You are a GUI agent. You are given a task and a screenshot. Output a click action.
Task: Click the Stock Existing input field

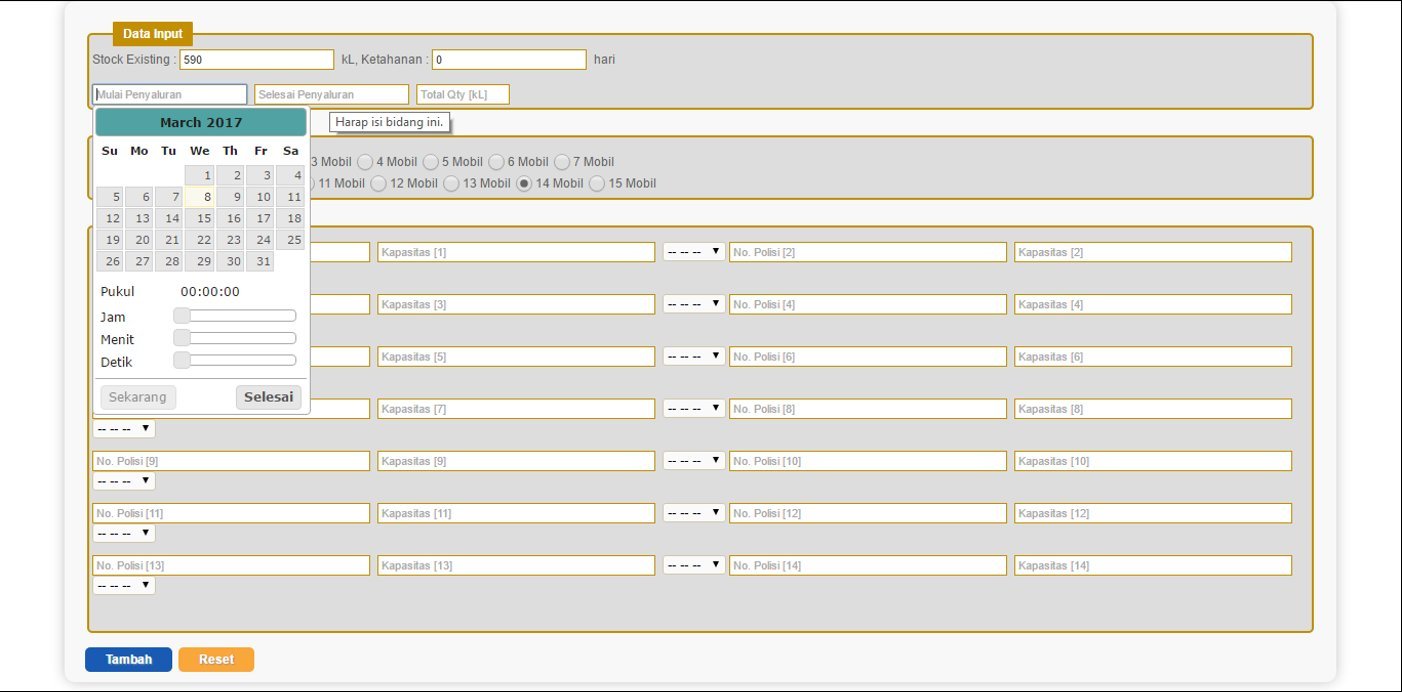point(256,60)
